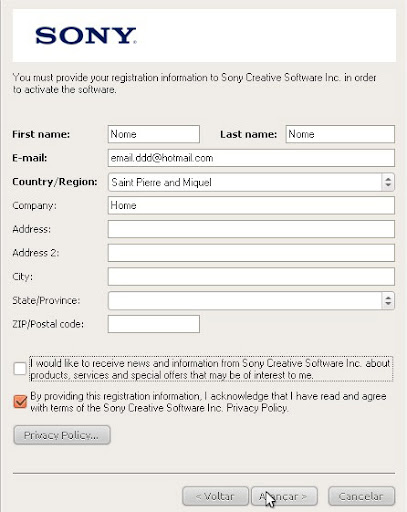
Task: Click the privacy acknowledgement text
Action: tap(208, 402)
